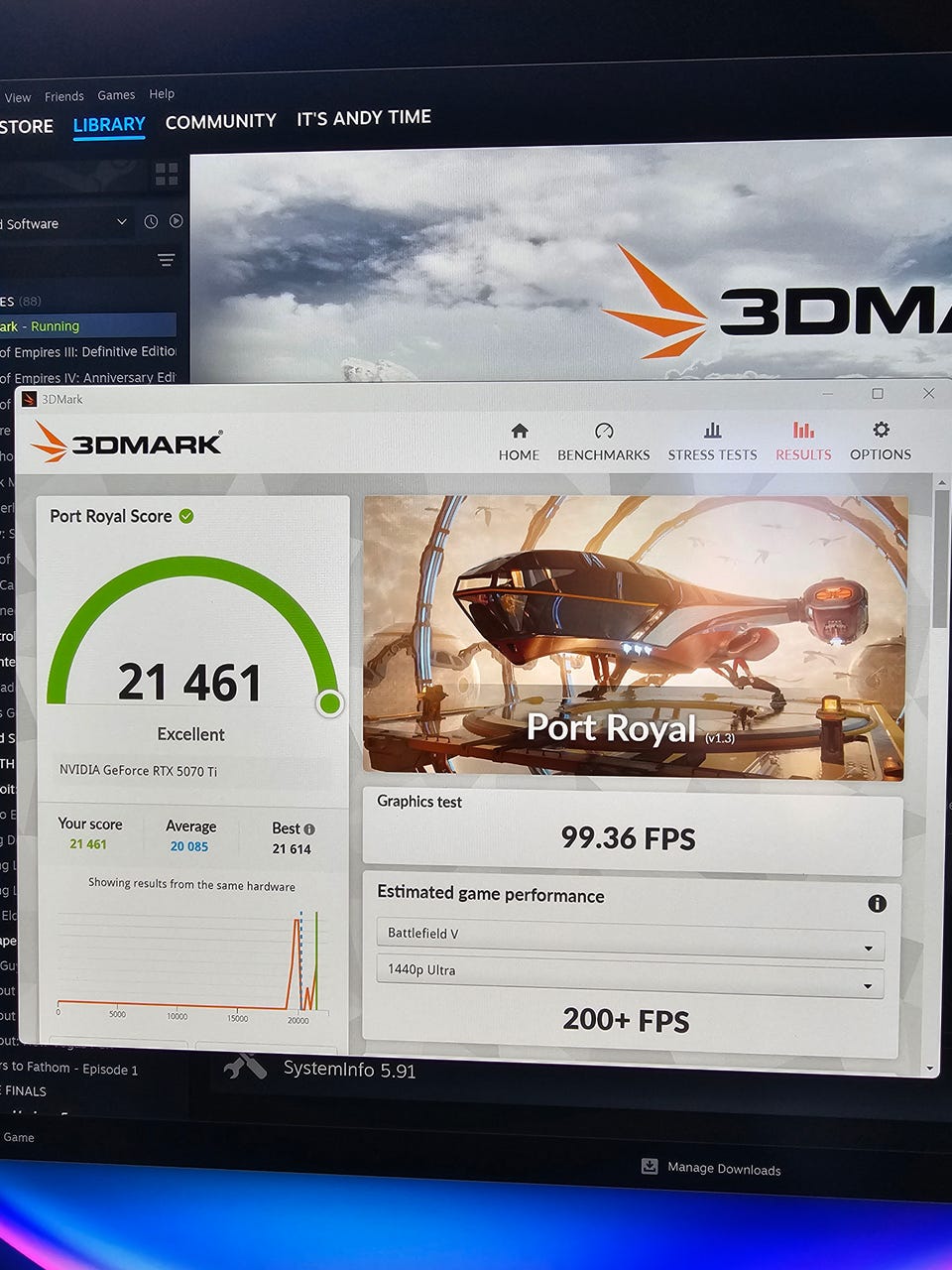The height and width of the screenshot is (1270, 952).
Task: Click Manage Downloads in Steam
Action: tap(724, 1169)
